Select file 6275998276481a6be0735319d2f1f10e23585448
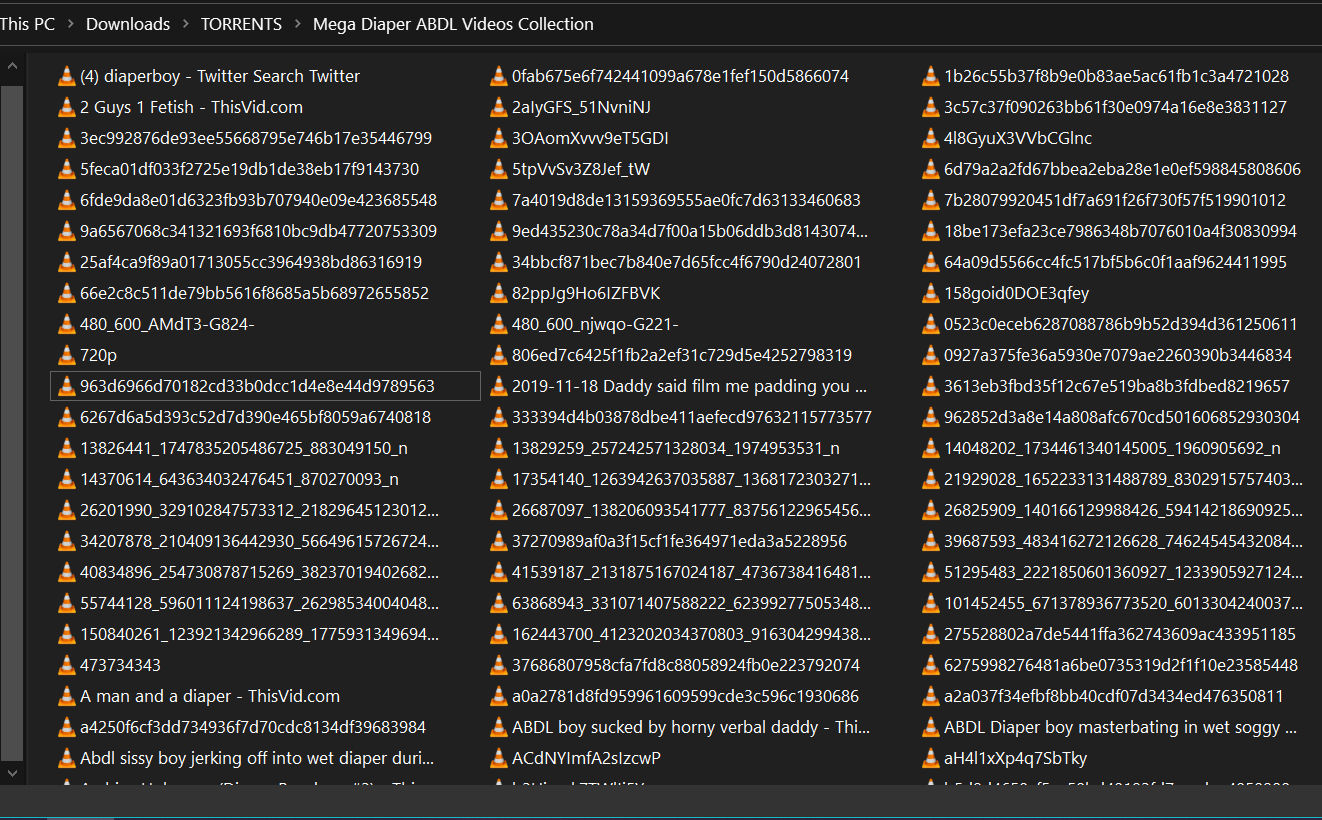 [x=1121, y=665]
